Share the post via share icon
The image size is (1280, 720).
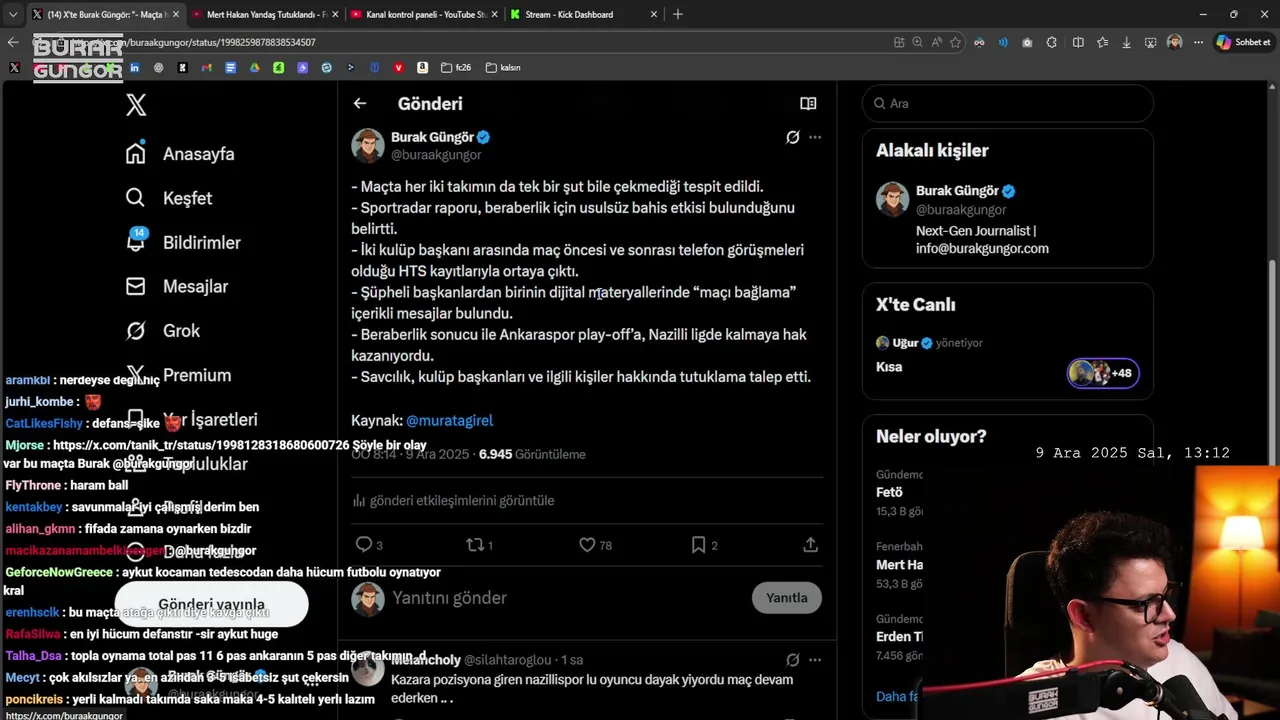click(811, 545)
